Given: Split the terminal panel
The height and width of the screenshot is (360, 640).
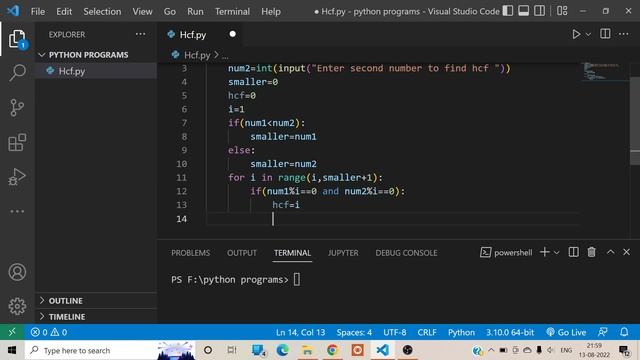Looking at the screenshot, I should 573,252.
